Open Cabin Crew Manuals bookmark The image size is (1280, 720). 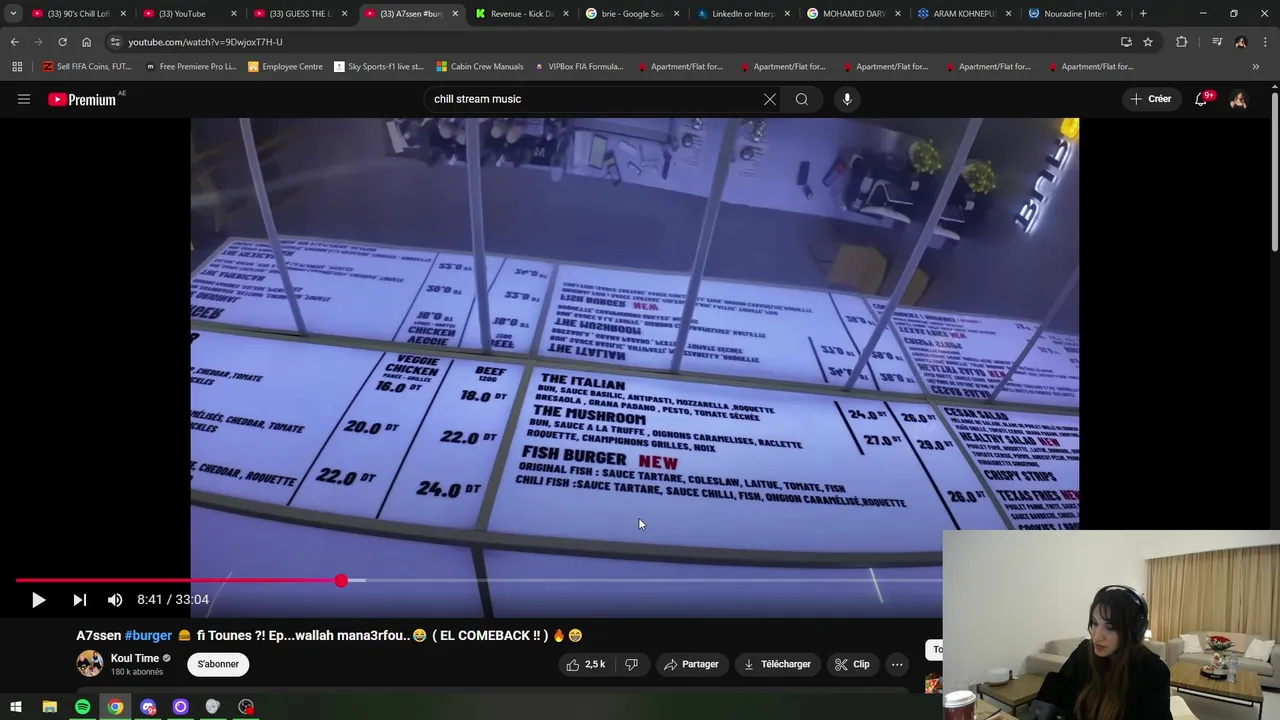(479, 66)
